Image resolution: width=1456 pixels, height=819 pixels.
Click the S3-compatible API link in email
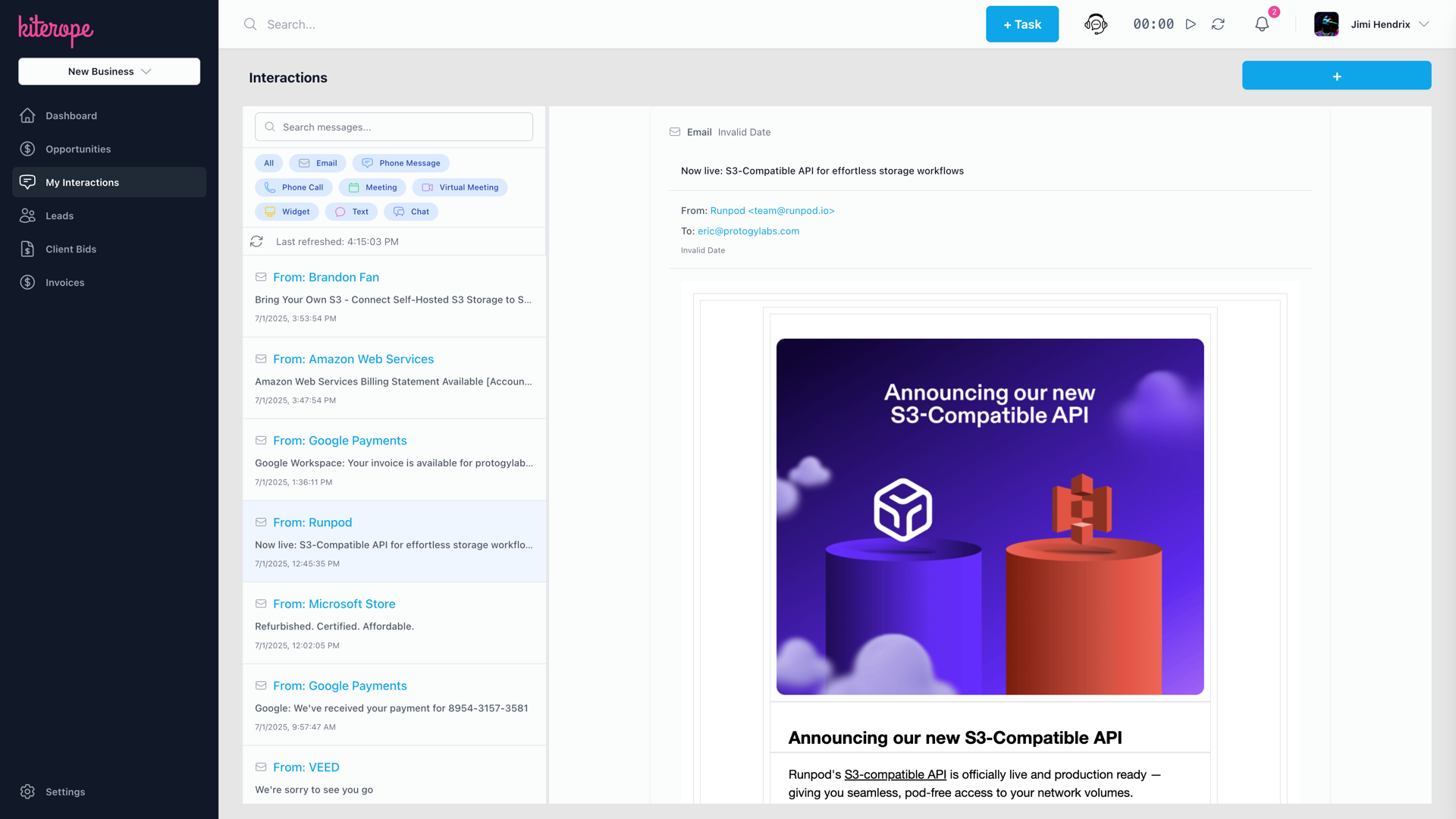(895, 774)
